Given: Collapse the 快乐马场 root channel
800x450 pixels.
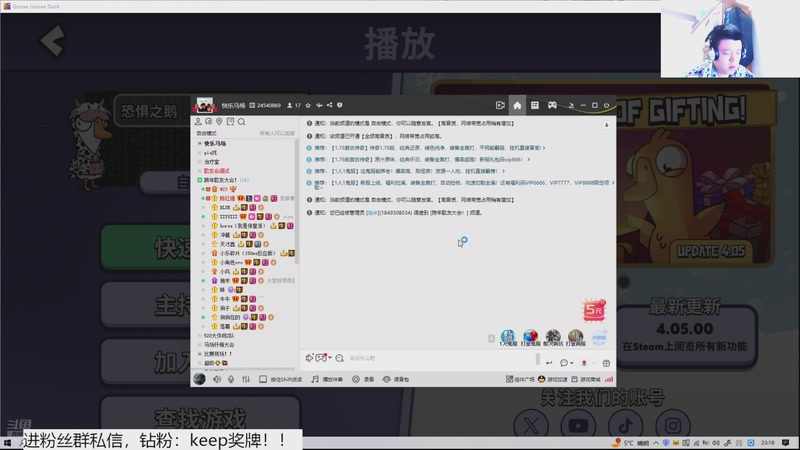Looking at the screenshot, I should pyautogui.click(x=199, y=143).
